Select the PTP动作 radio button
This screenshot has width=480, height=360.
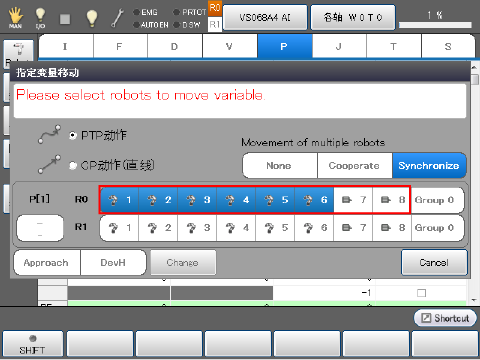(x=73, y=136)
